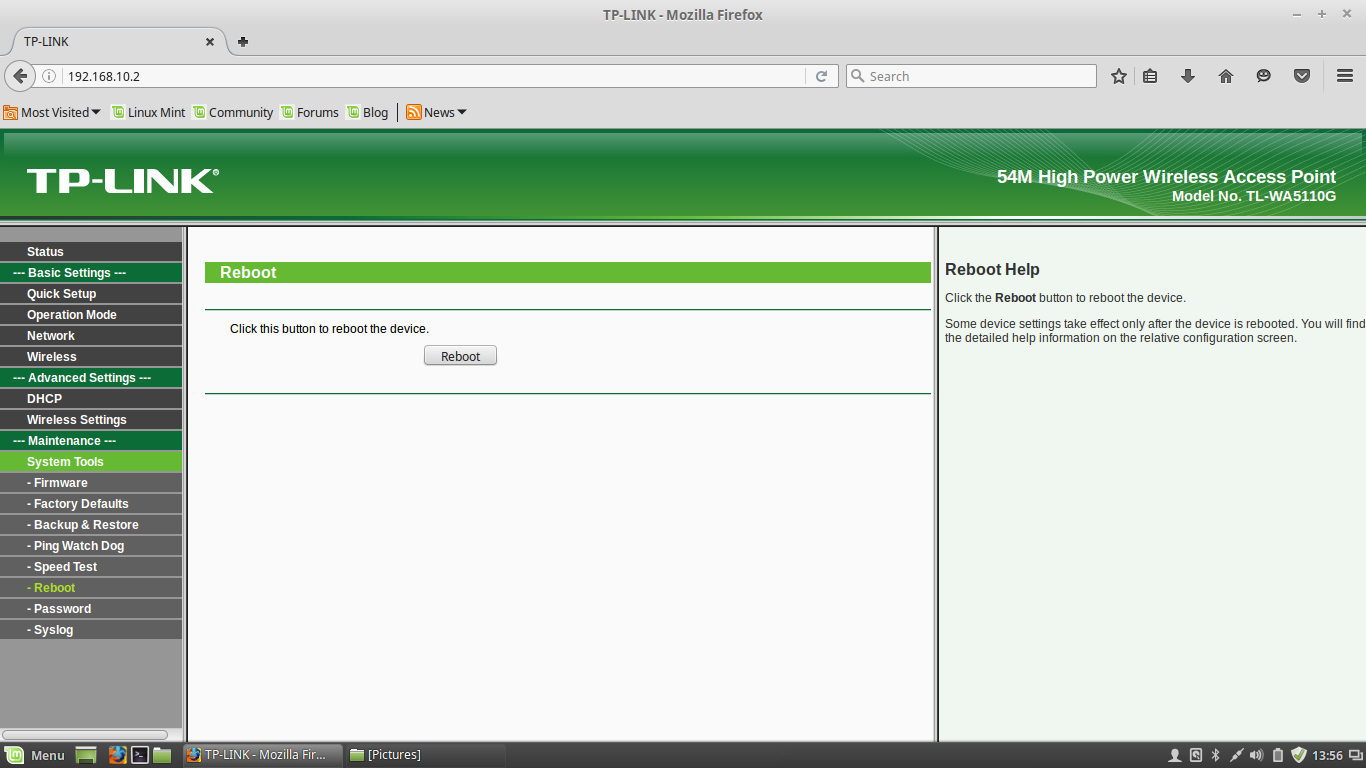
Task: Open the Downloads arrow icon
Action: 1188,76
